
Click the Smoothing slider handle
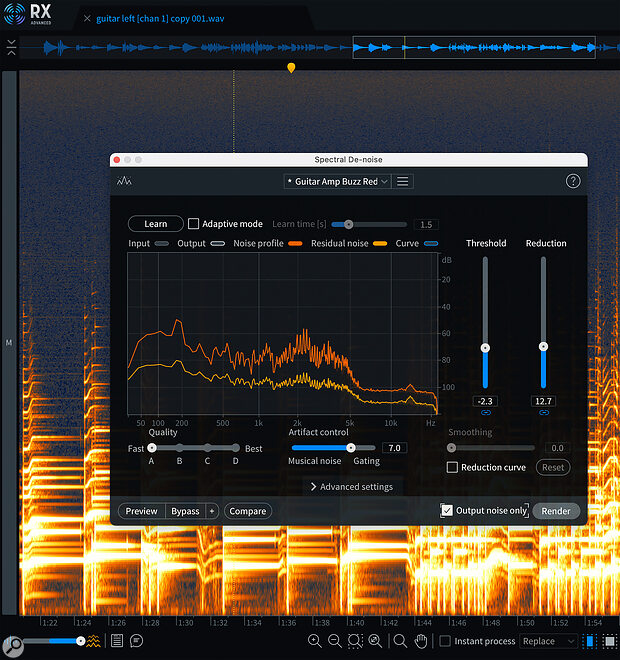coord(451,447)
